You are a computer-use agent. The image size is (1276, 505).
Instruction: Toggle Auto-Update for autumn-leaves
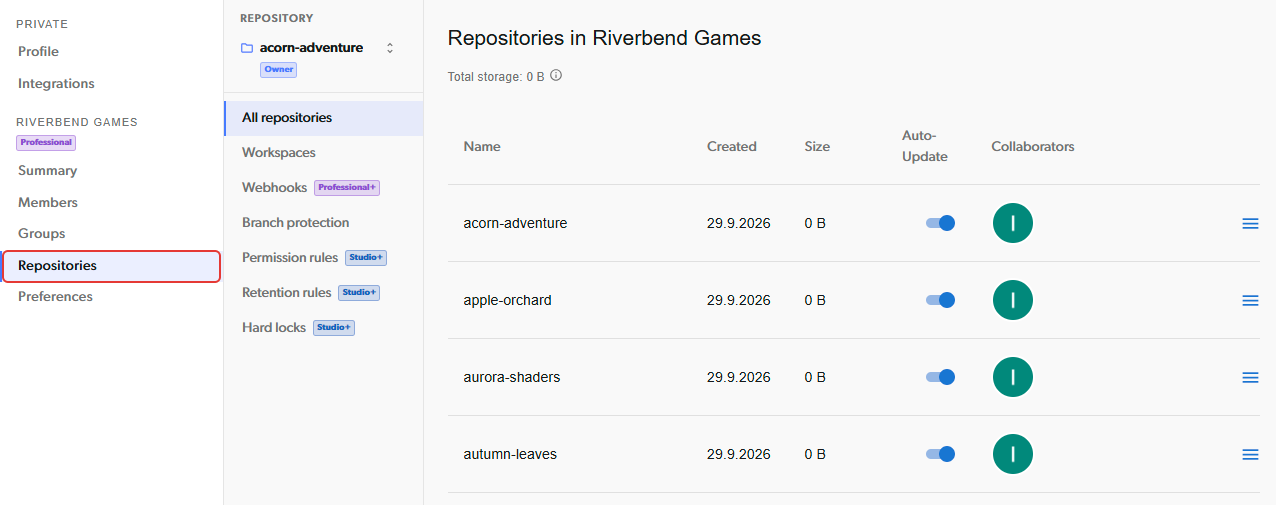click(940, 454)
